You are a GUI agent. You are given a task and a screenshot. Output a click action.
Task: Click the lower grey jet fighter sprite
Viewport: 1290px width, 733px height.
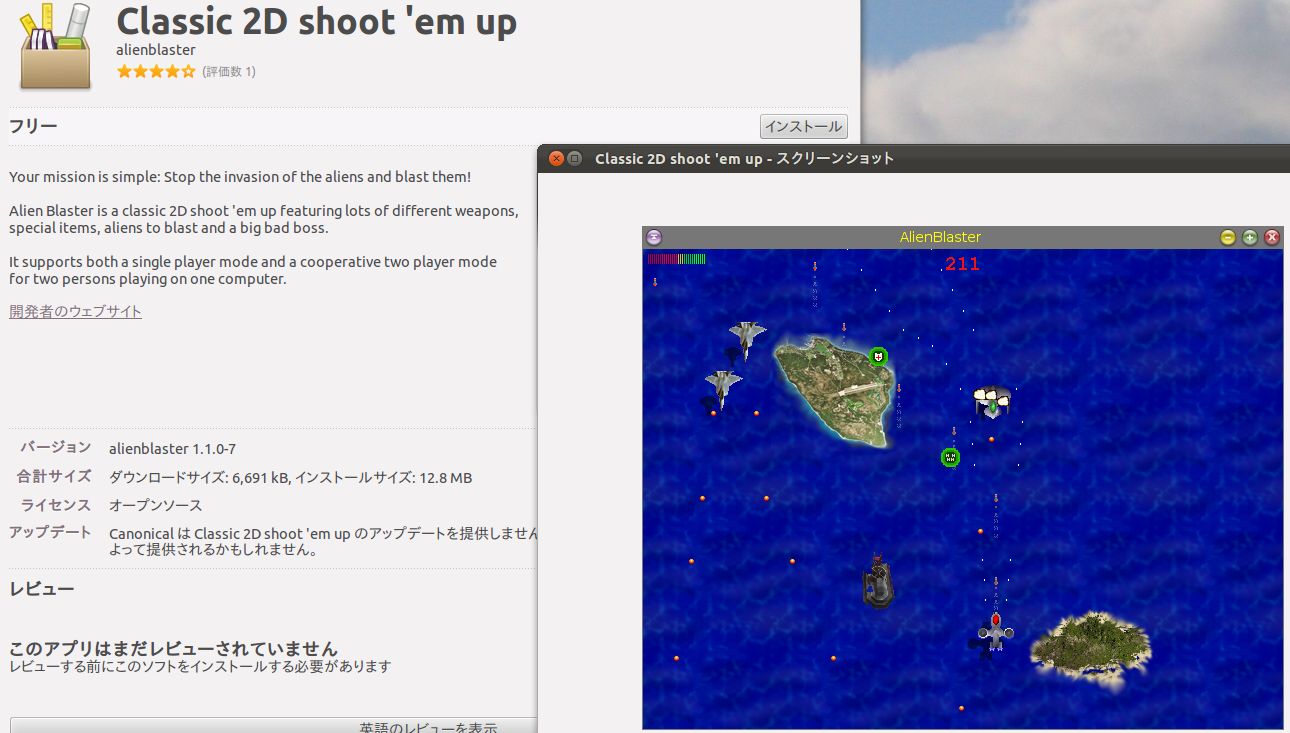(722, 388)
